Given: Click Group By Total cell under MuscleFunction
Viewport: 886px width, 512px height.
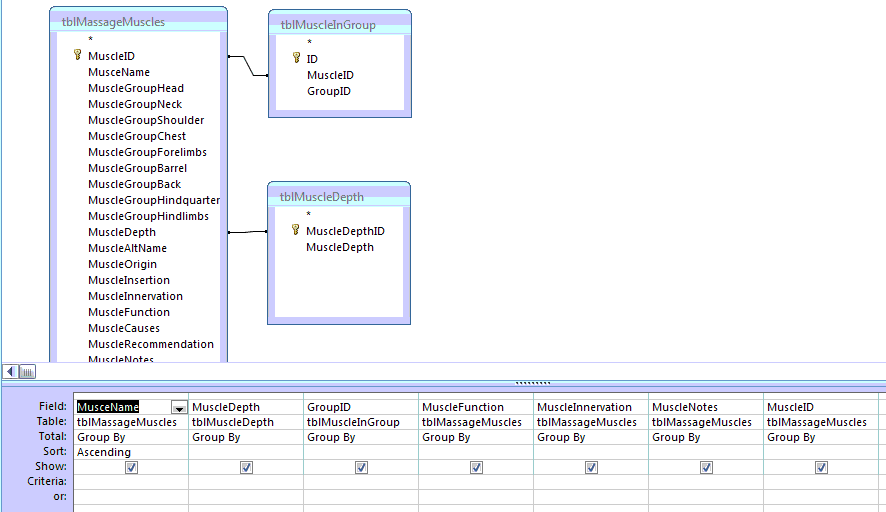Looking at the screenshot, I should (476, 437).
